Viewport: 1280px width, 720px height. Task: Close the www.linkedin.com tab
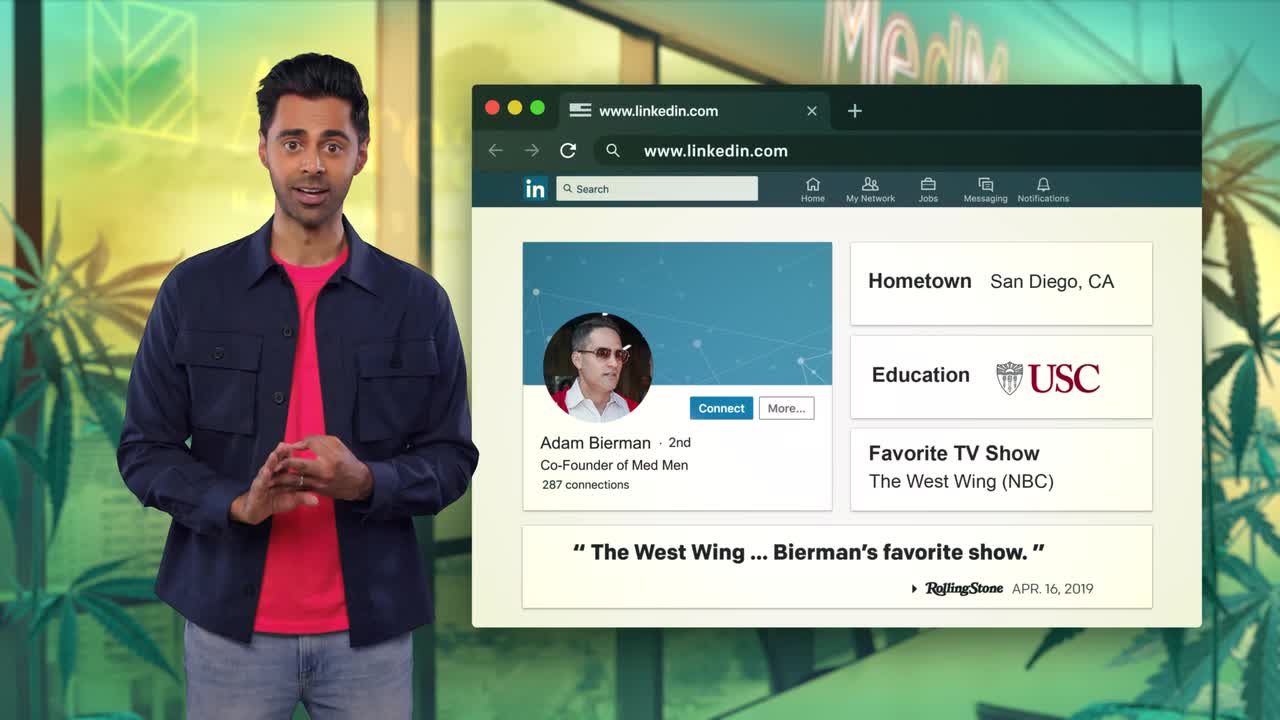pyautogui.click(x=812, y=111)
